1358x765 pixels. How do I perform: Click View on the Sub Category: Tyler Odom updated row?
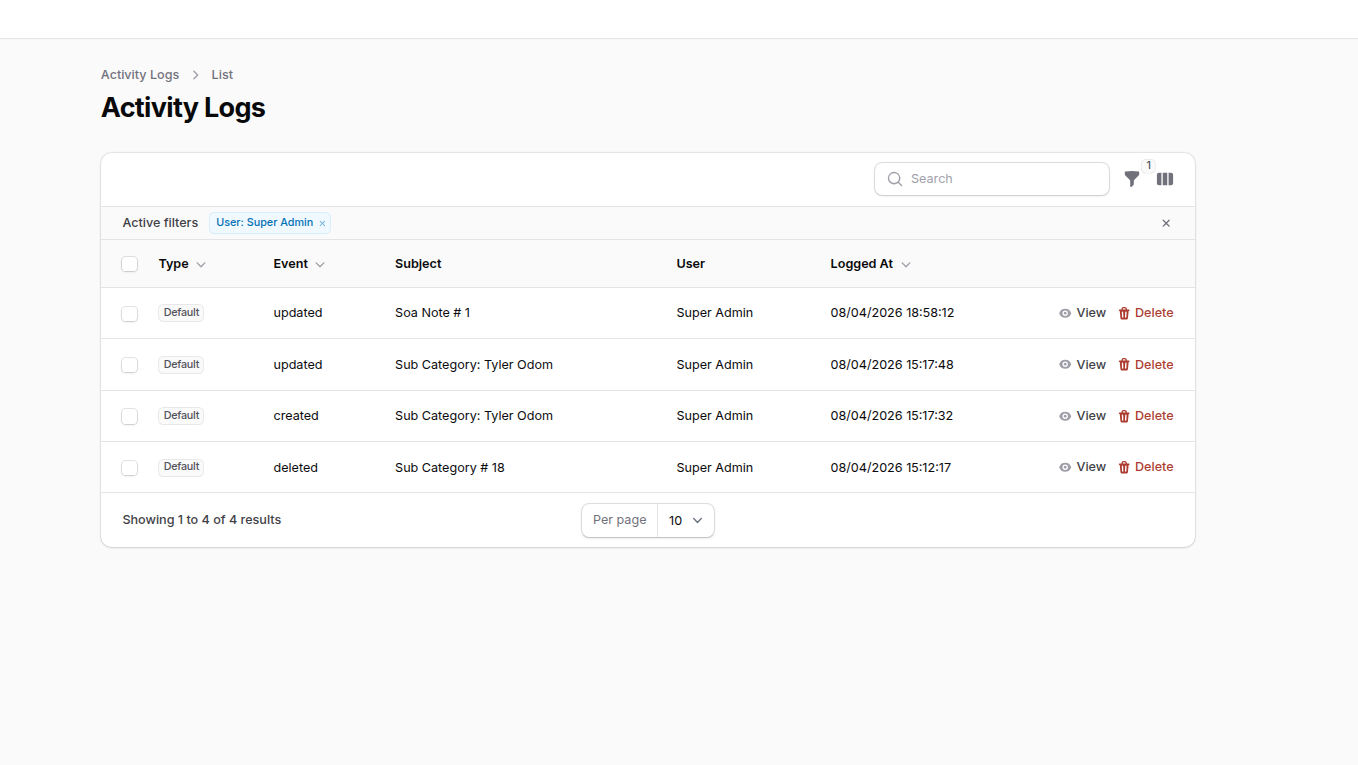click(1091, 364)
